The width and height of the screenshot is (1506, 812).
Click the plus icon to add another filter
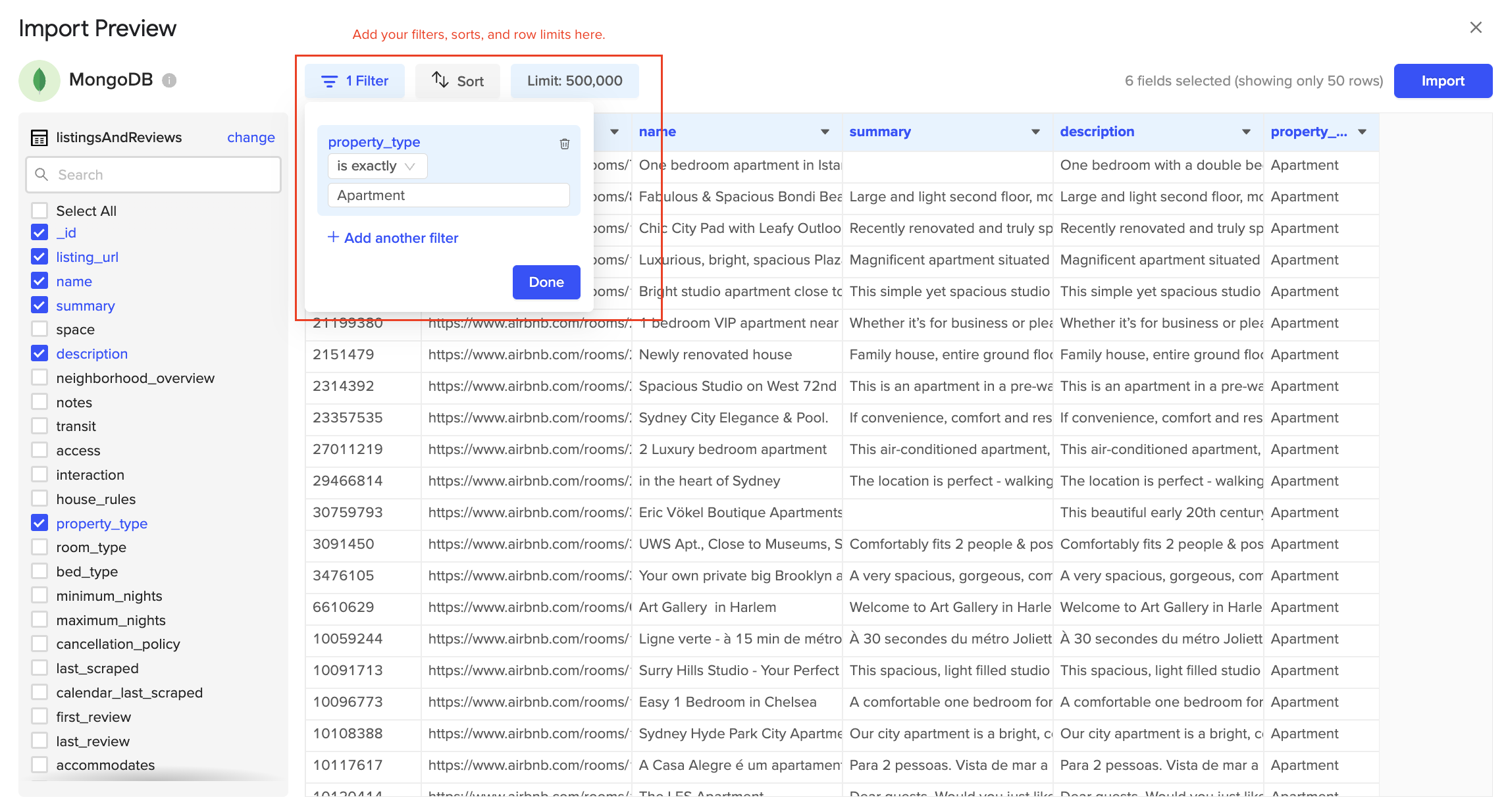tap(333, 238)
